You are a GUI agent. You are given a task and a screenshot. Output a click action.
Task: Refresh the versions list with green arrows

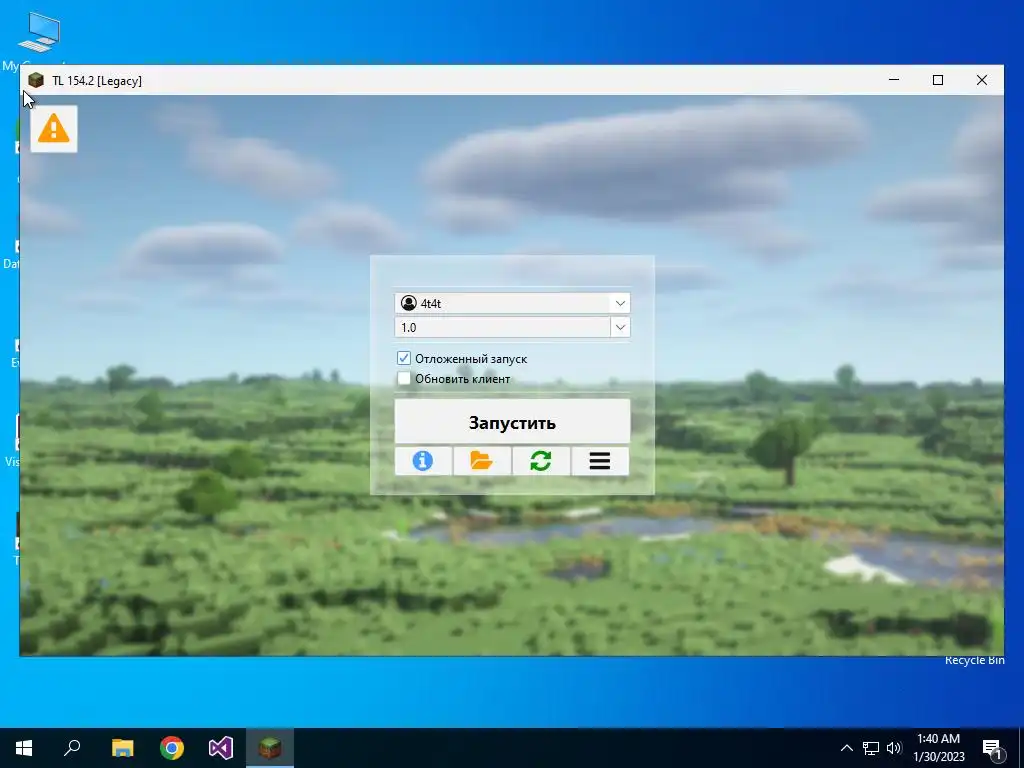point(541,461)
